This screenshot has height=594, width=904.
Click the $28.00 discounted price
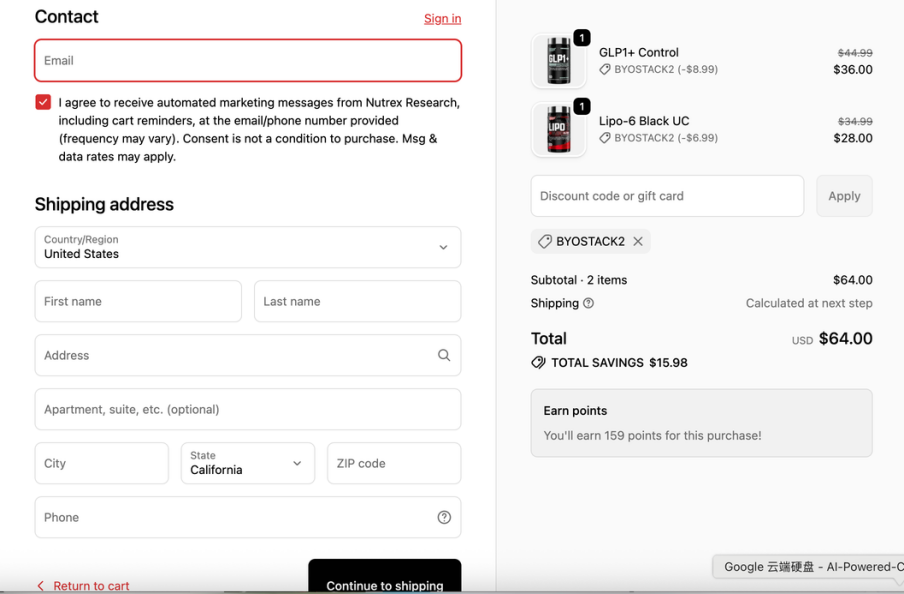(x=853, y=138)
